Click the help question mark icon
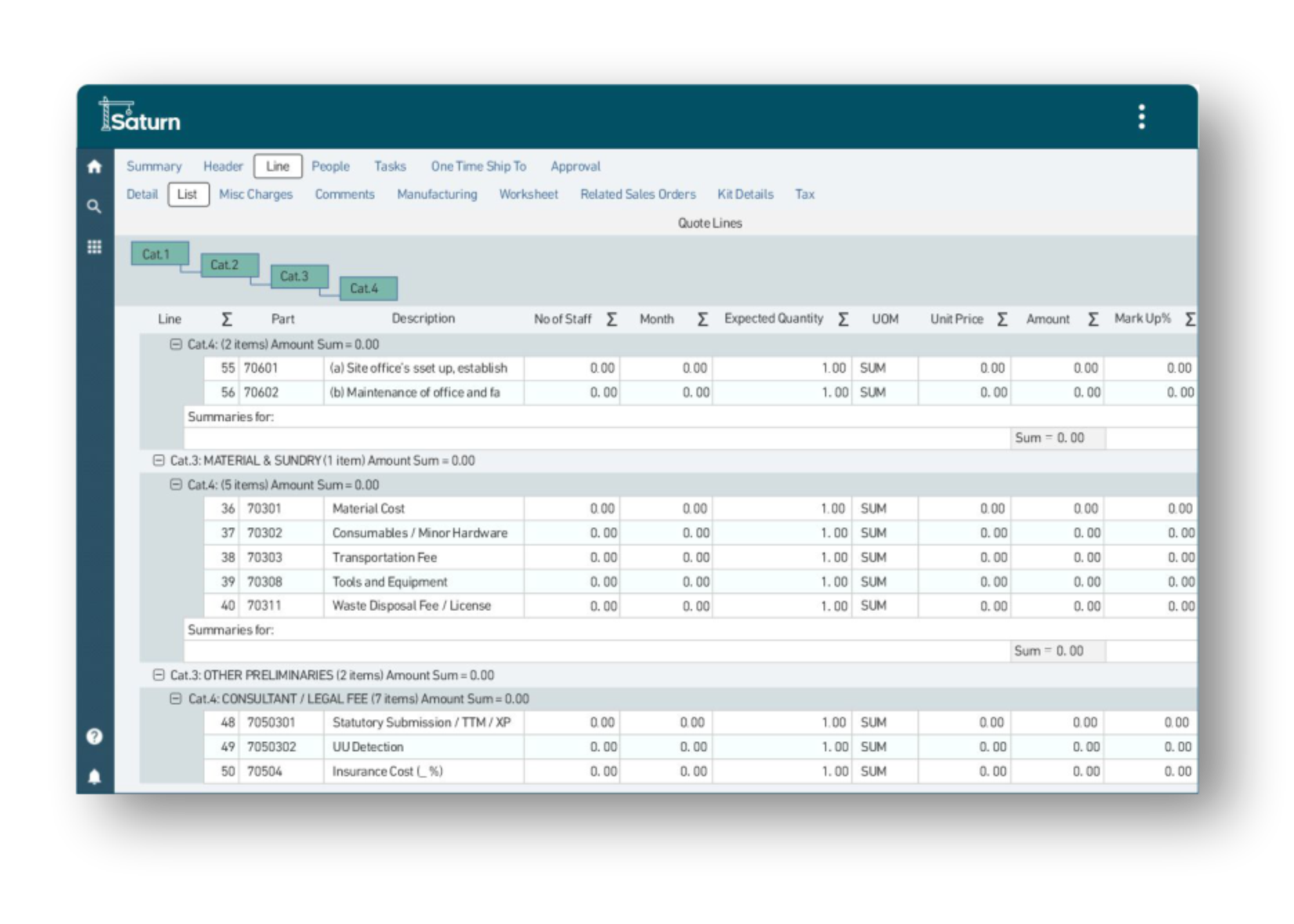1294x924 pixels. [95, 737]
